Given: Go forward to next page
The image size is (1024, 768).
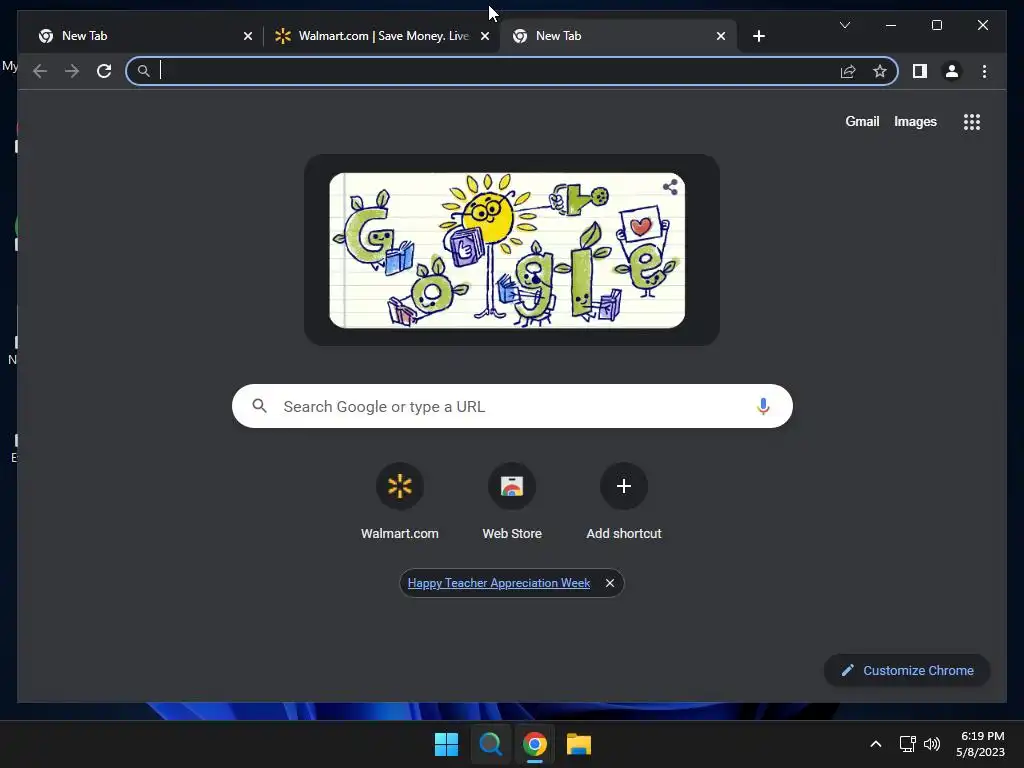Looking at the screenshot, I should (72, 71).
